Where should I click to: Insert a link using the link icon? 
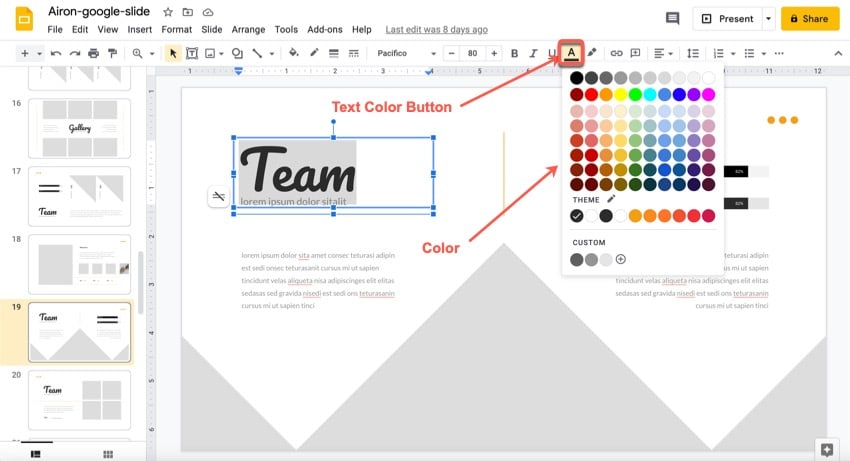617,53
